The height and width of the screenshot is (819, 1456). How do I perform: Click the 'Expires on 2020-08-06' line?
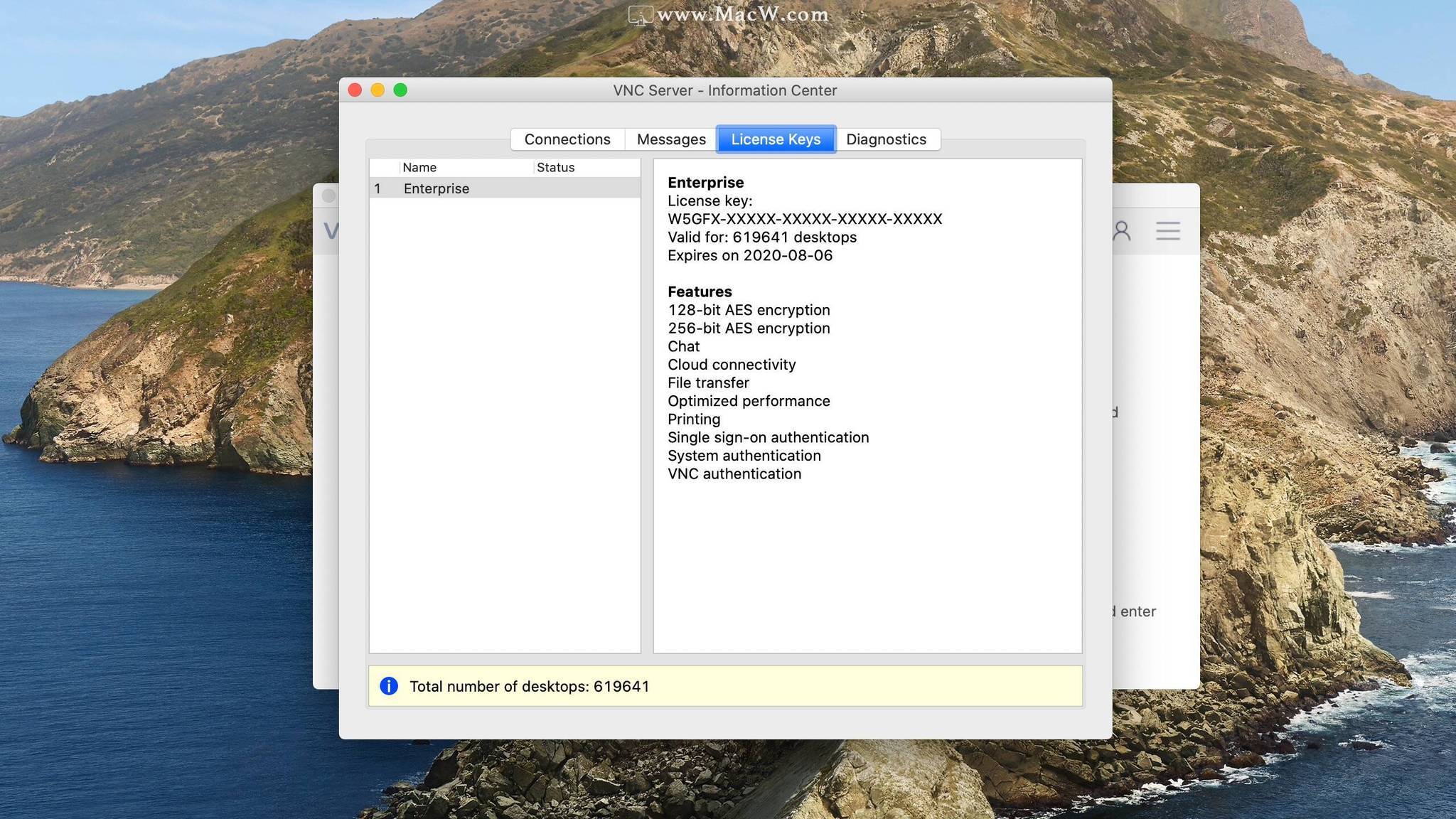click(750, 256)
